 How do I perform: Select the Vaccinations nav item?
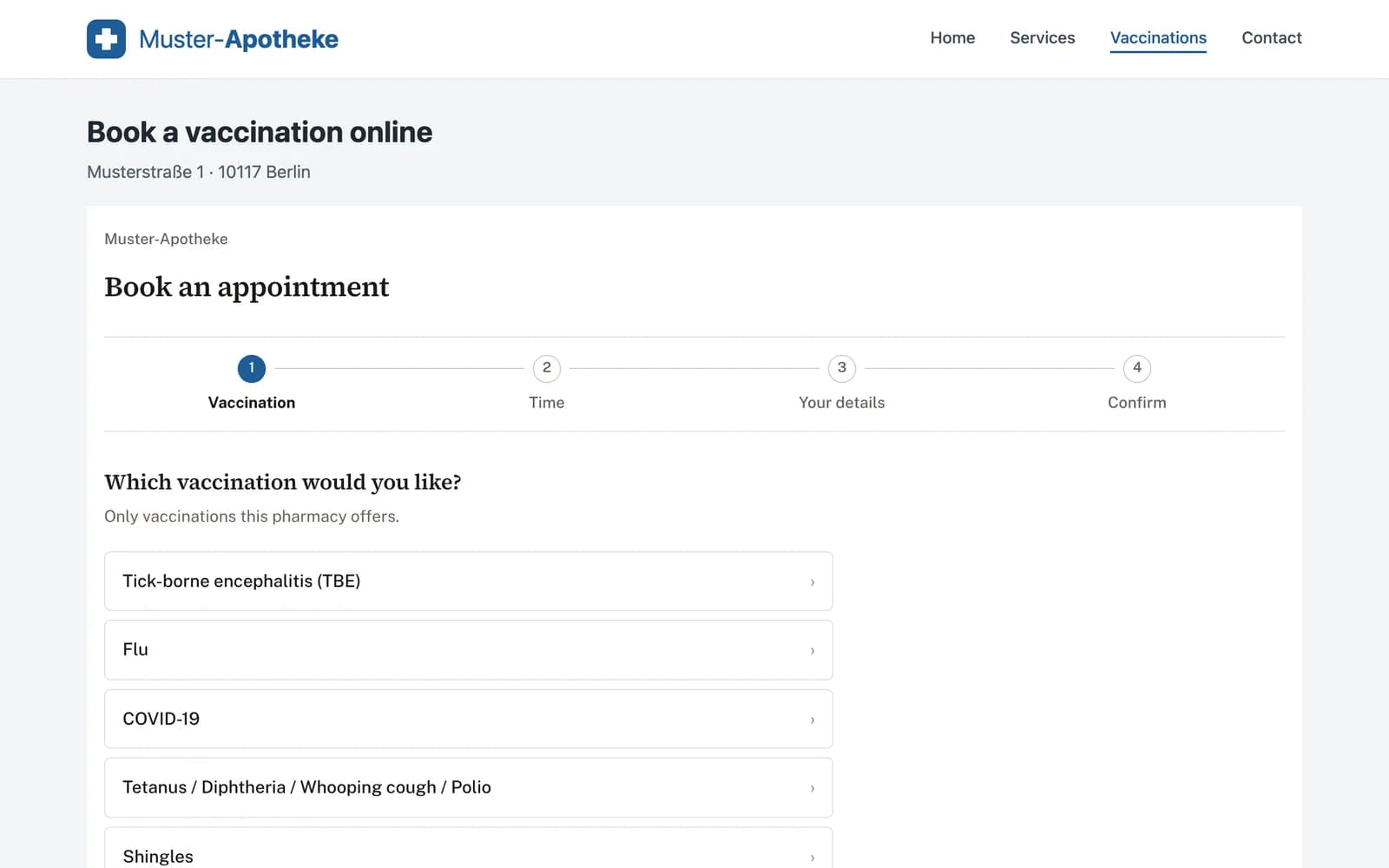pyautogui.click(x=1158, y=38)
